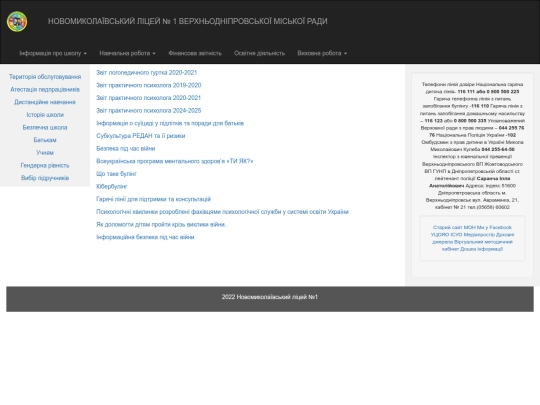The image size is (540, 405).
Task: Open Що таке булінг link
Action: click(x=116, y=174)
